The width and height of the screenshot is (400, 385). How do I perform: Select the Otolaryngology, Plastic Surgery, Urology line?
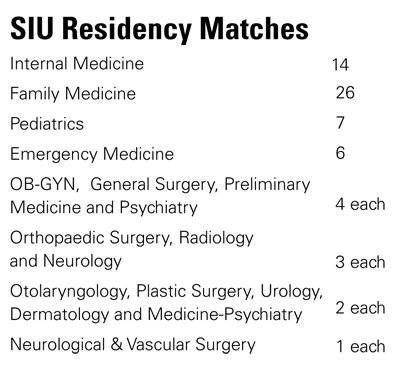click(166, 291)
